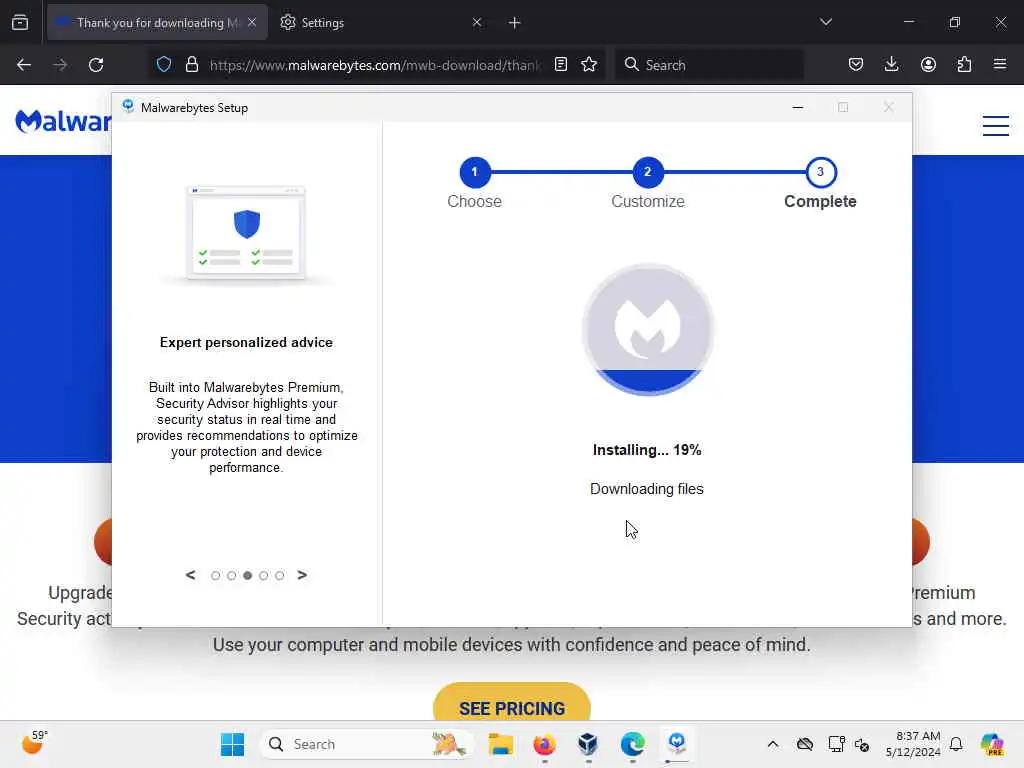
Task: Select the first carousel dot
Action: coord(216,575)
